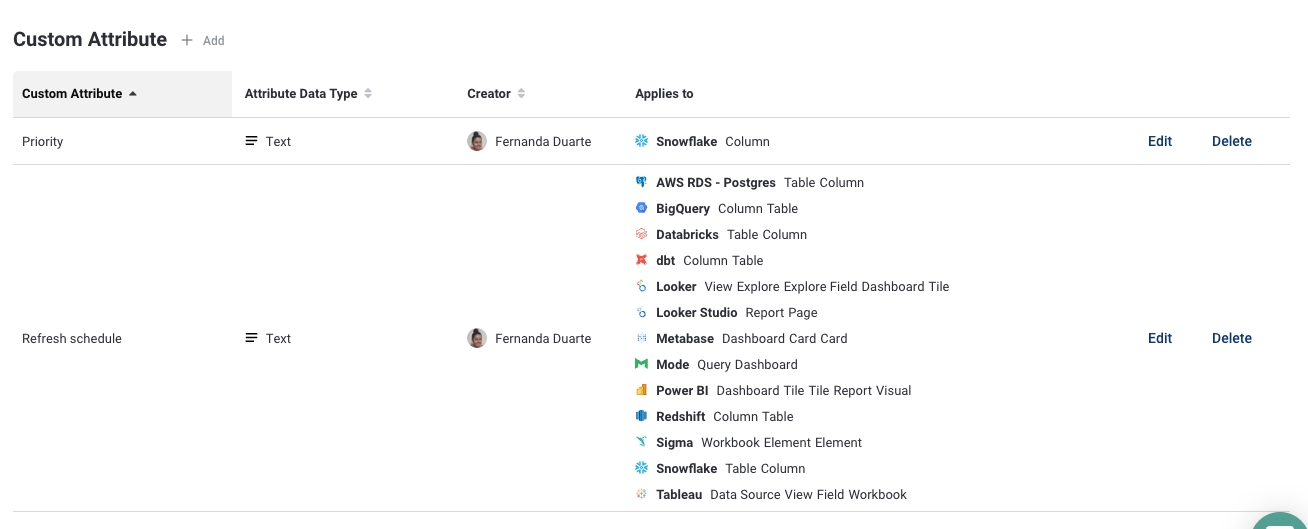Click the Sigma icon
This screenshot has width=1308, height=529.
click(642, 442)
